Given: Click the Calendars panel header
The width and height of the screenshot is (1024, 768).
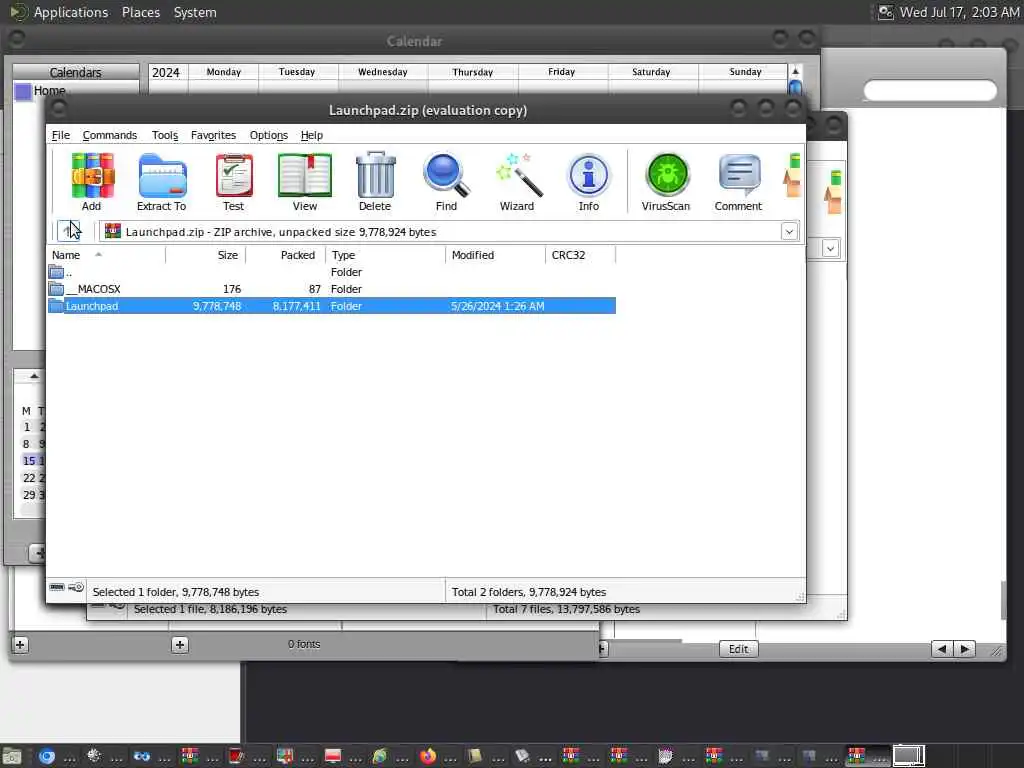Looking at the screenshot, I should (76, 72).
